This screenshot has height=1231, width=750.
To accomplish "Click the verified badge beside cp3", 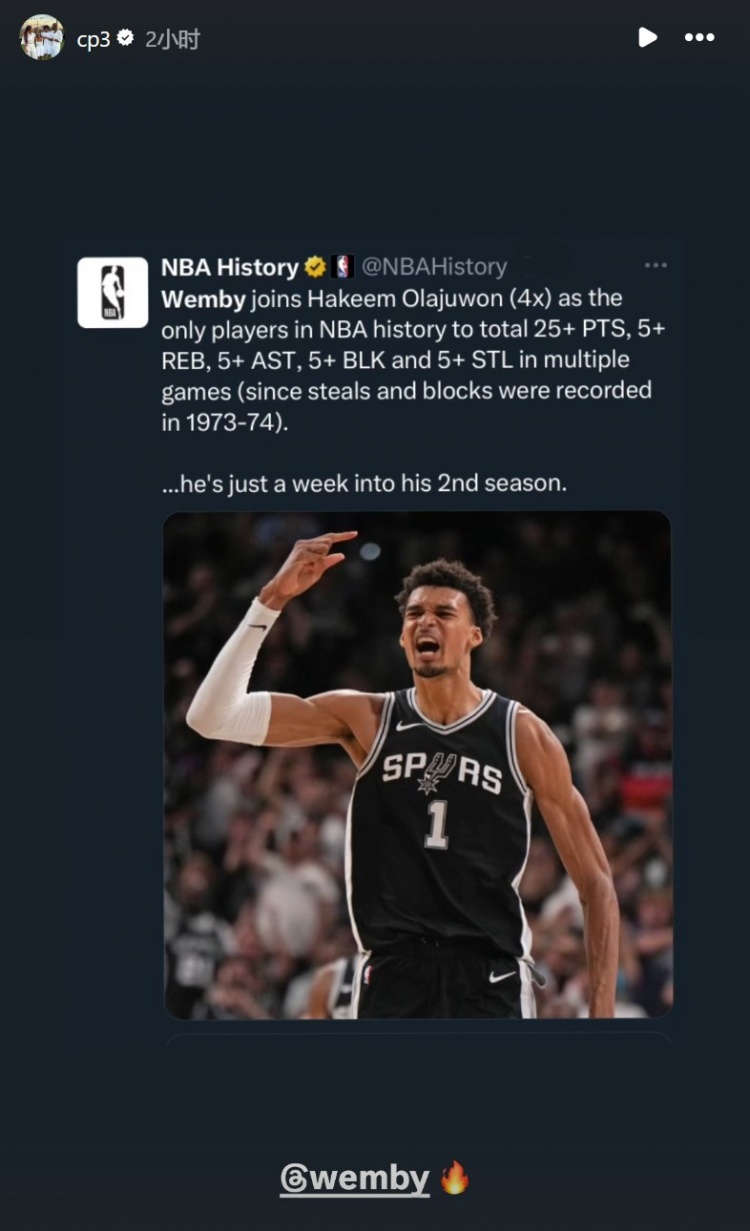I will (x=125, y=39).
